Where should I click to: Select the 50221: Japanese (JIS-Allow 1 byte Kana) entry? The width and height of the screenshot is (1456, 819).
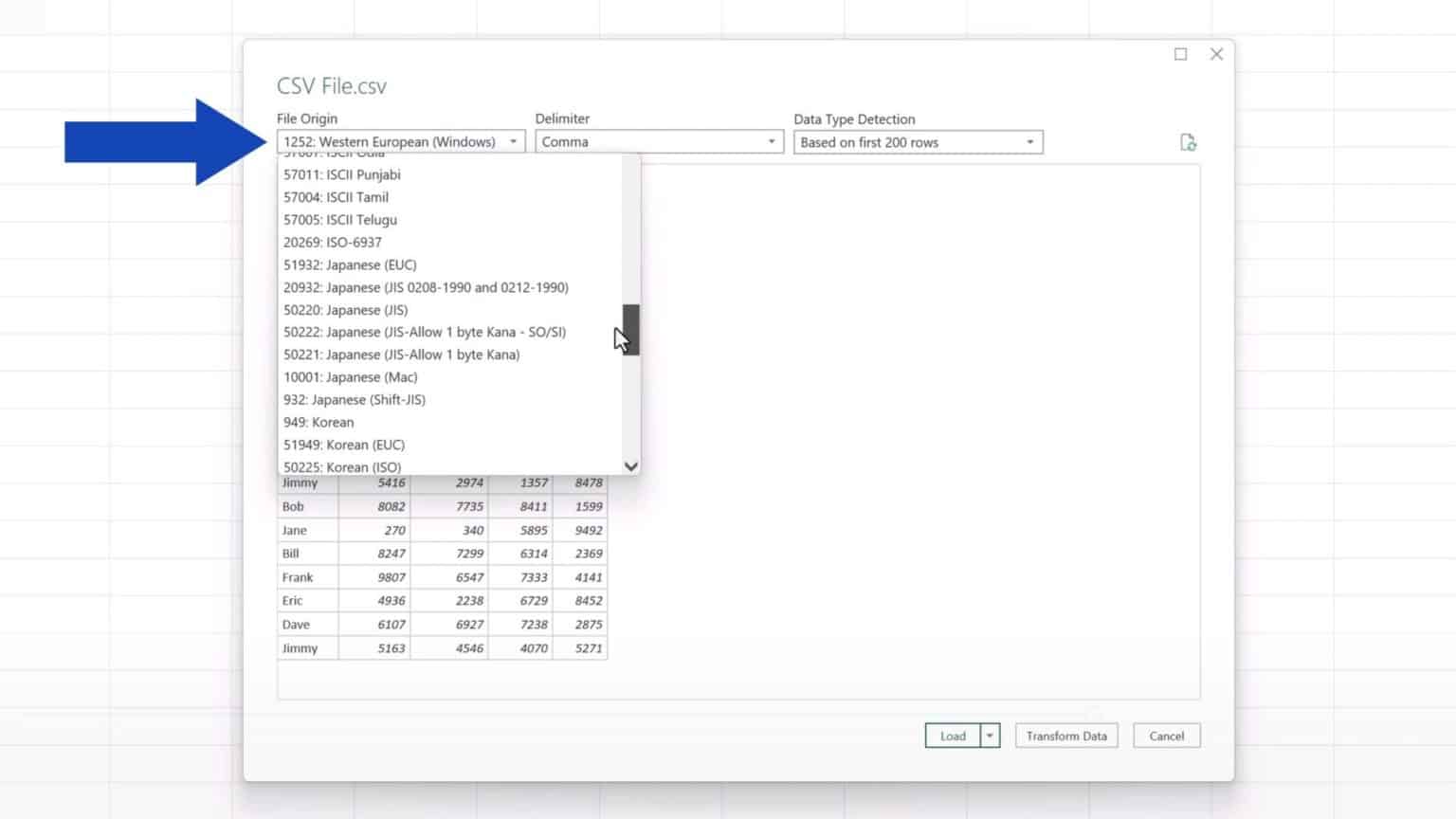[x=400, y=354]
